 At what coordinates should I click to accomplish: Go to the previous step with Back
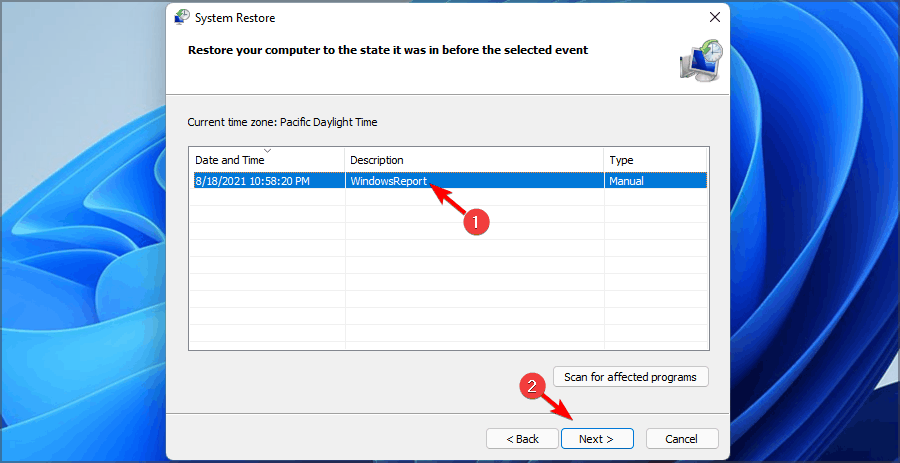521,439
